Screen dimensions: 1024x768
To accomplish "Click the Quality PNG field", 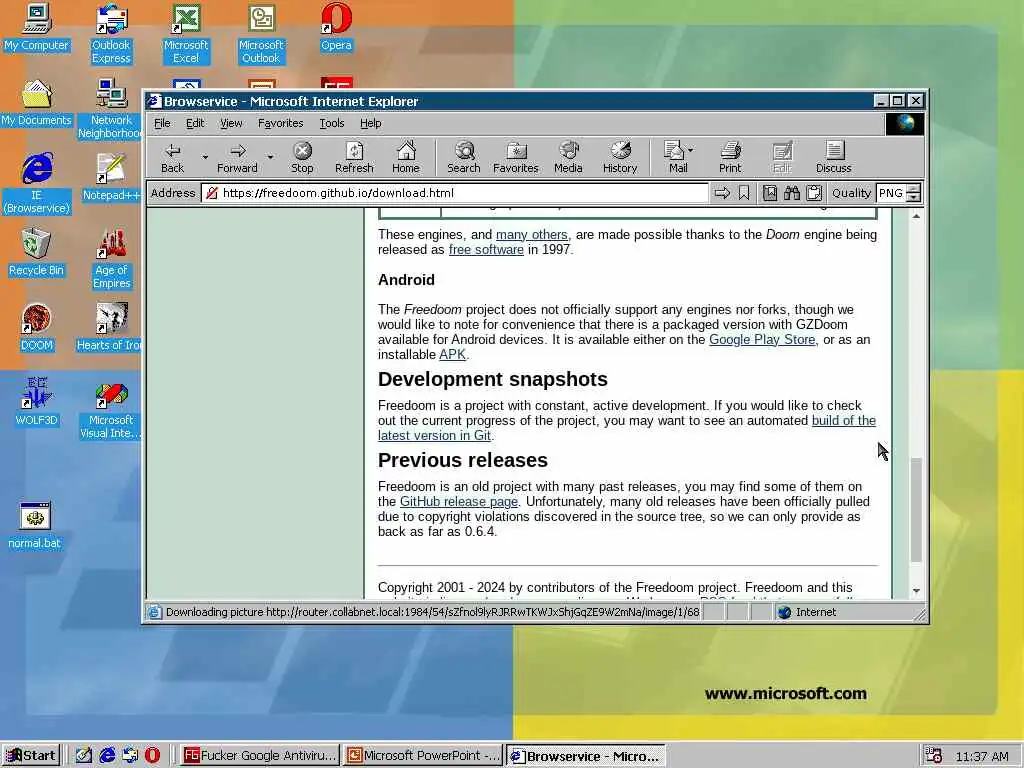I will [891, 193].
